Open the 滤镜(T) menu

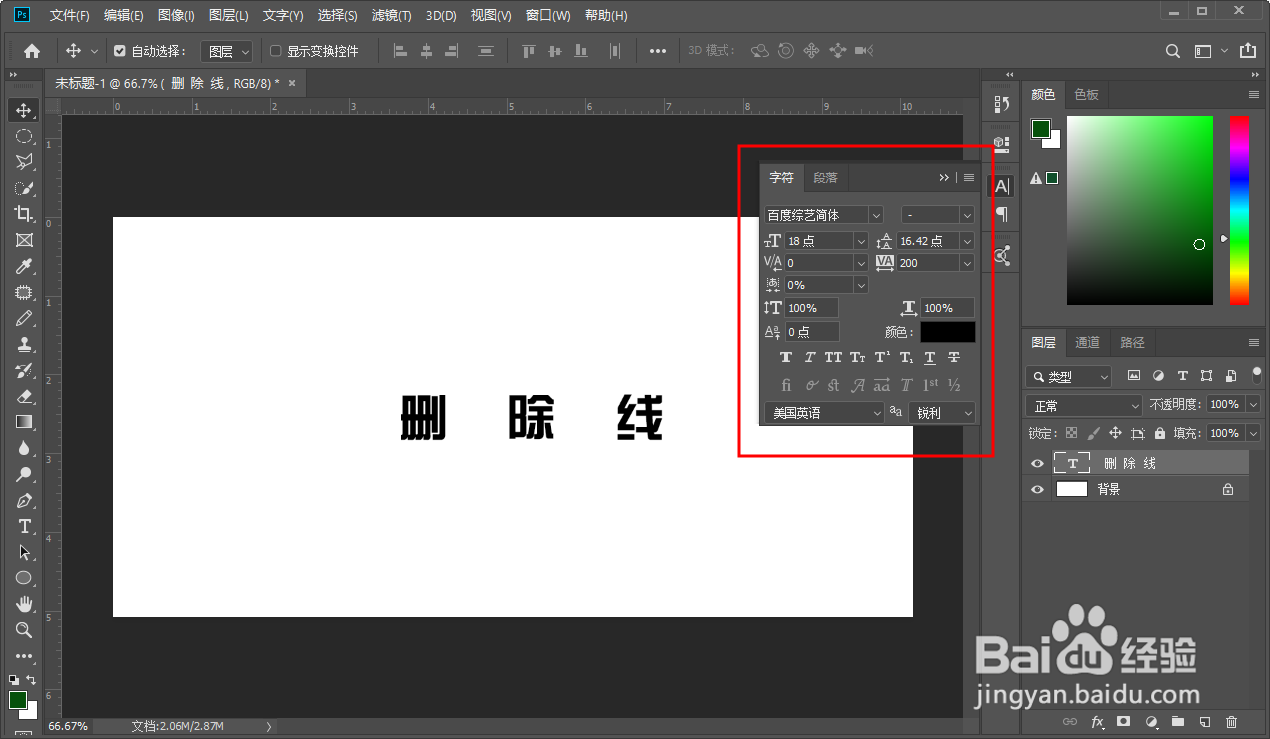(x=391, y=15)
